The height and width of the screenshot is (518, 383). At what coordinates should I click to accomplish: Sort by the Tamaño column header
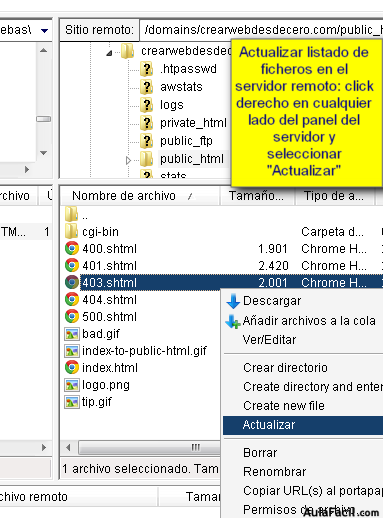pyautogui.click(x=257, y=196)
